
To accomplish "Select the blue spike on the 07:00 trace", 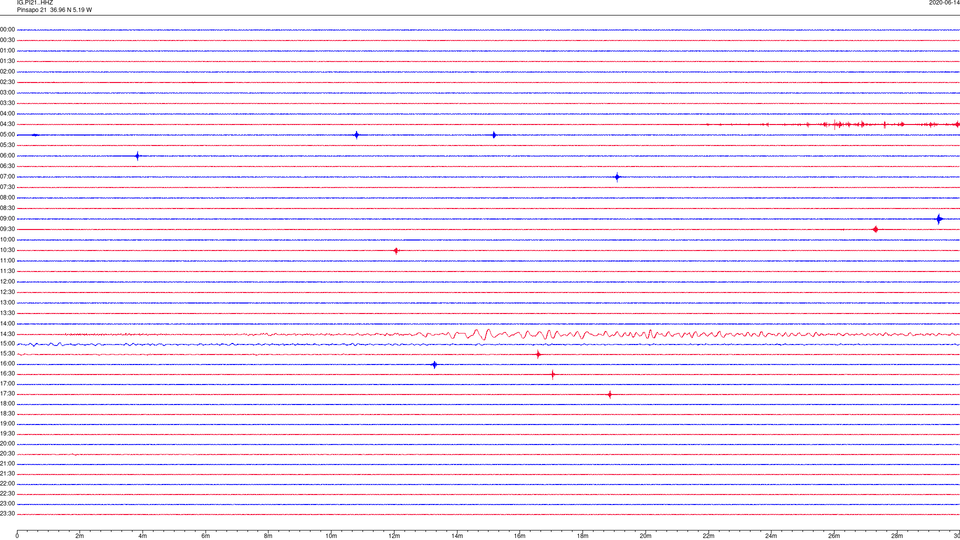I will [617, 177].
